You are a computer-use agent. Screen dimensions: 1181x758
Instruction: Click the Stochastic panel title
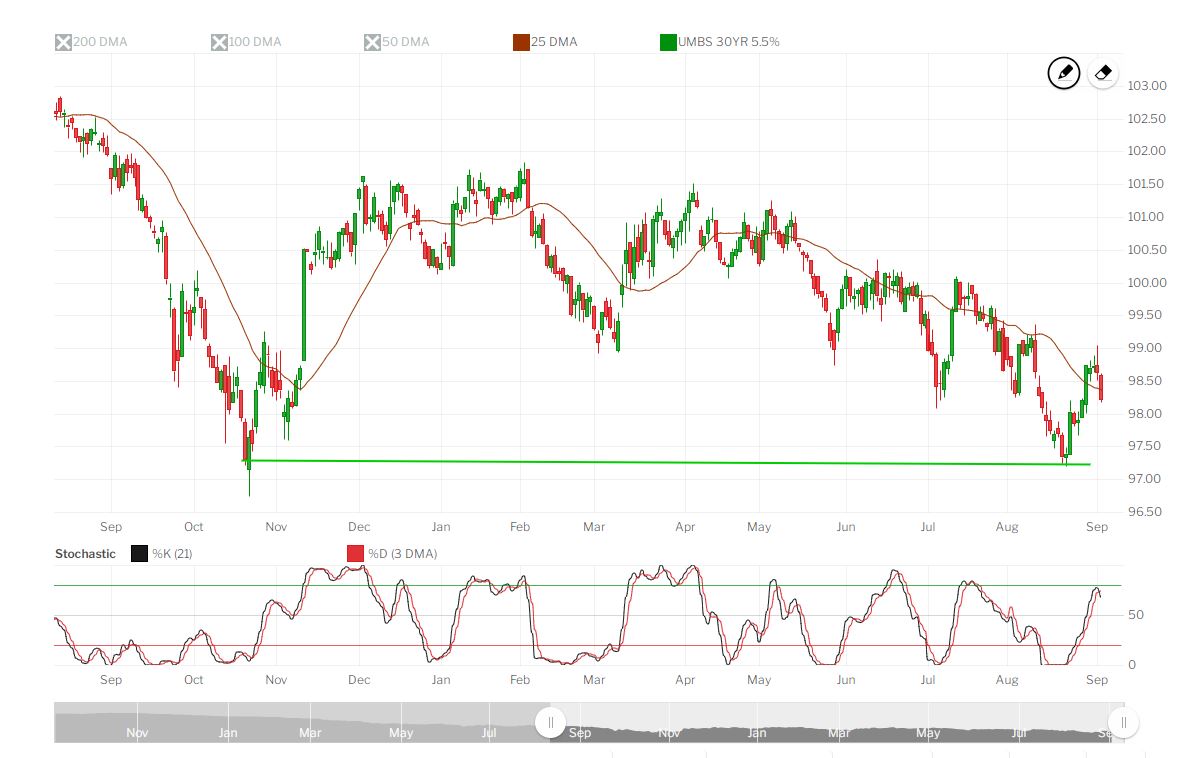(85, 554)
